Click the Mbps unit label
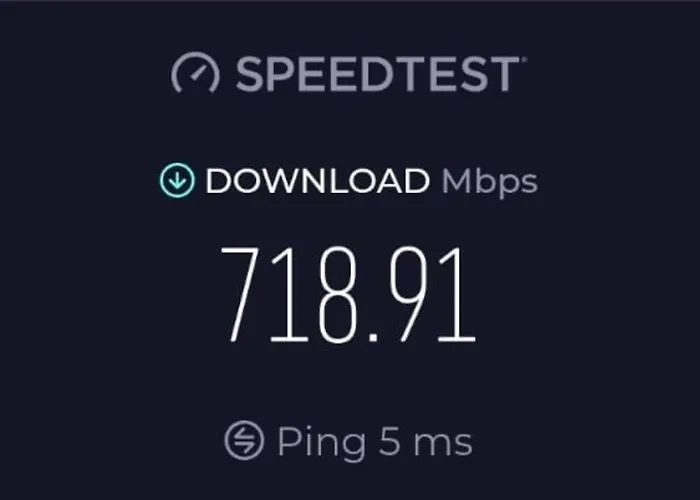700x500 pixels. click(489, 183)
